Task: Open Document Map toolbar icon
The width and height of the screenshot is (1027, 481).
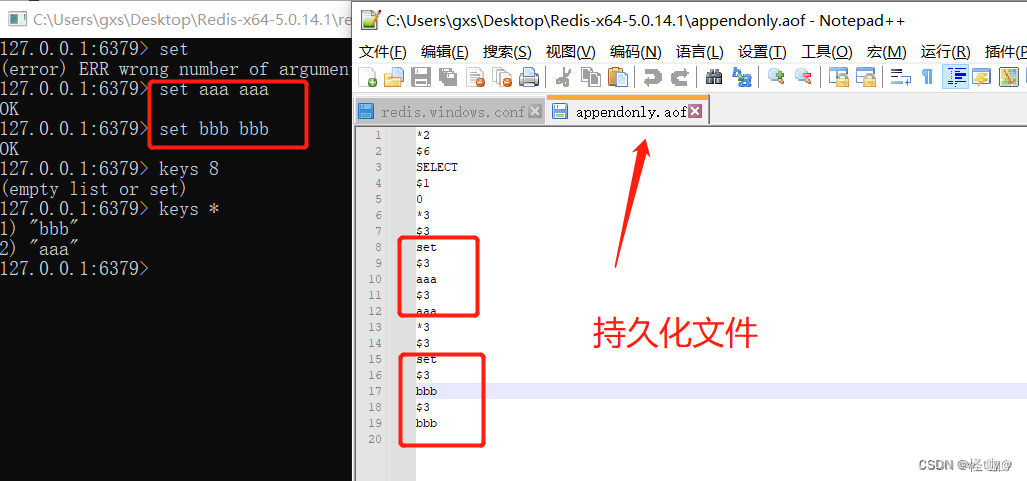Action: click(x=1009, y=77)
